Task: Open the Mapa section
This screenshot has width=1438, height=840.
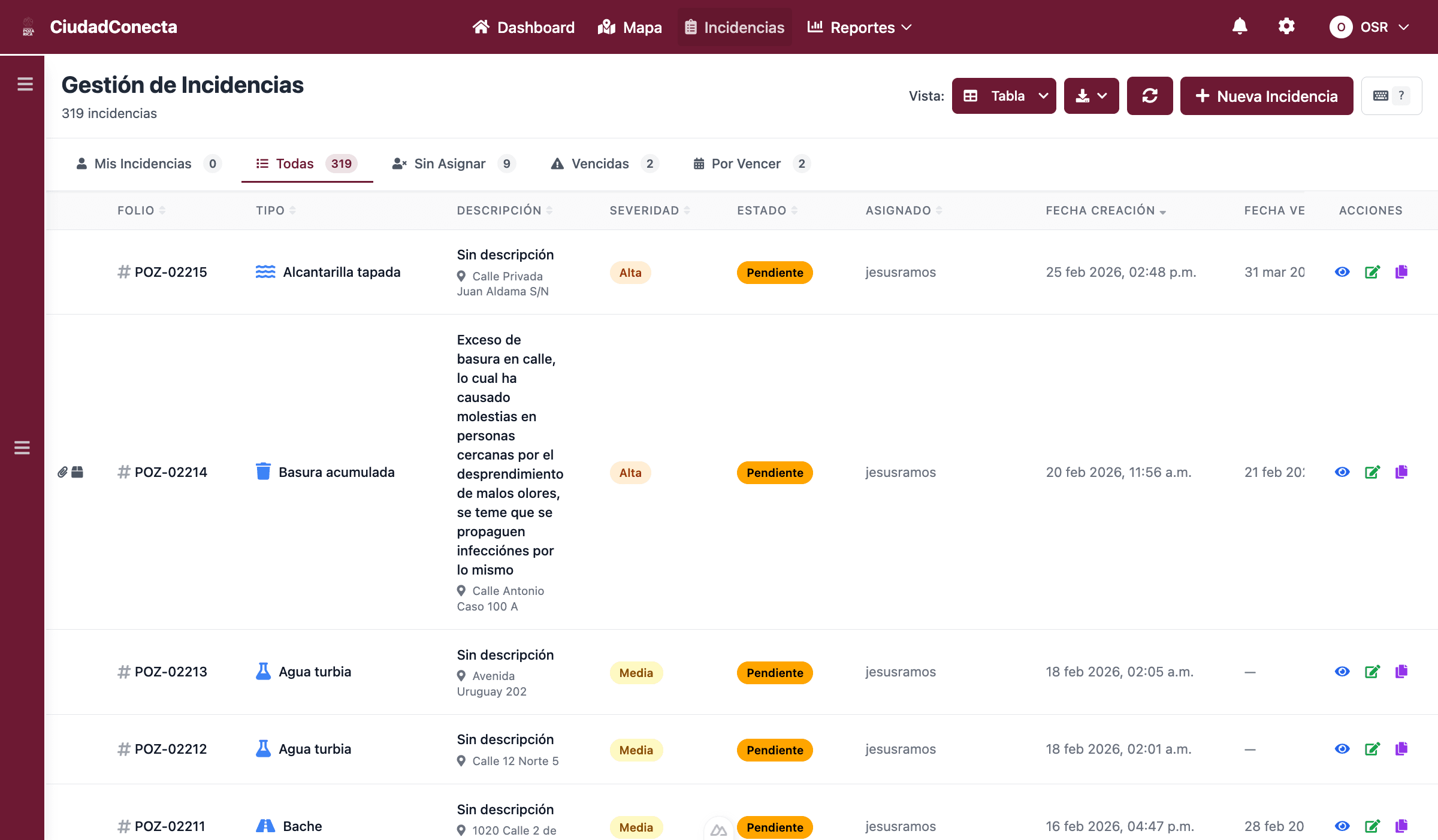Action: click(630, 28)
